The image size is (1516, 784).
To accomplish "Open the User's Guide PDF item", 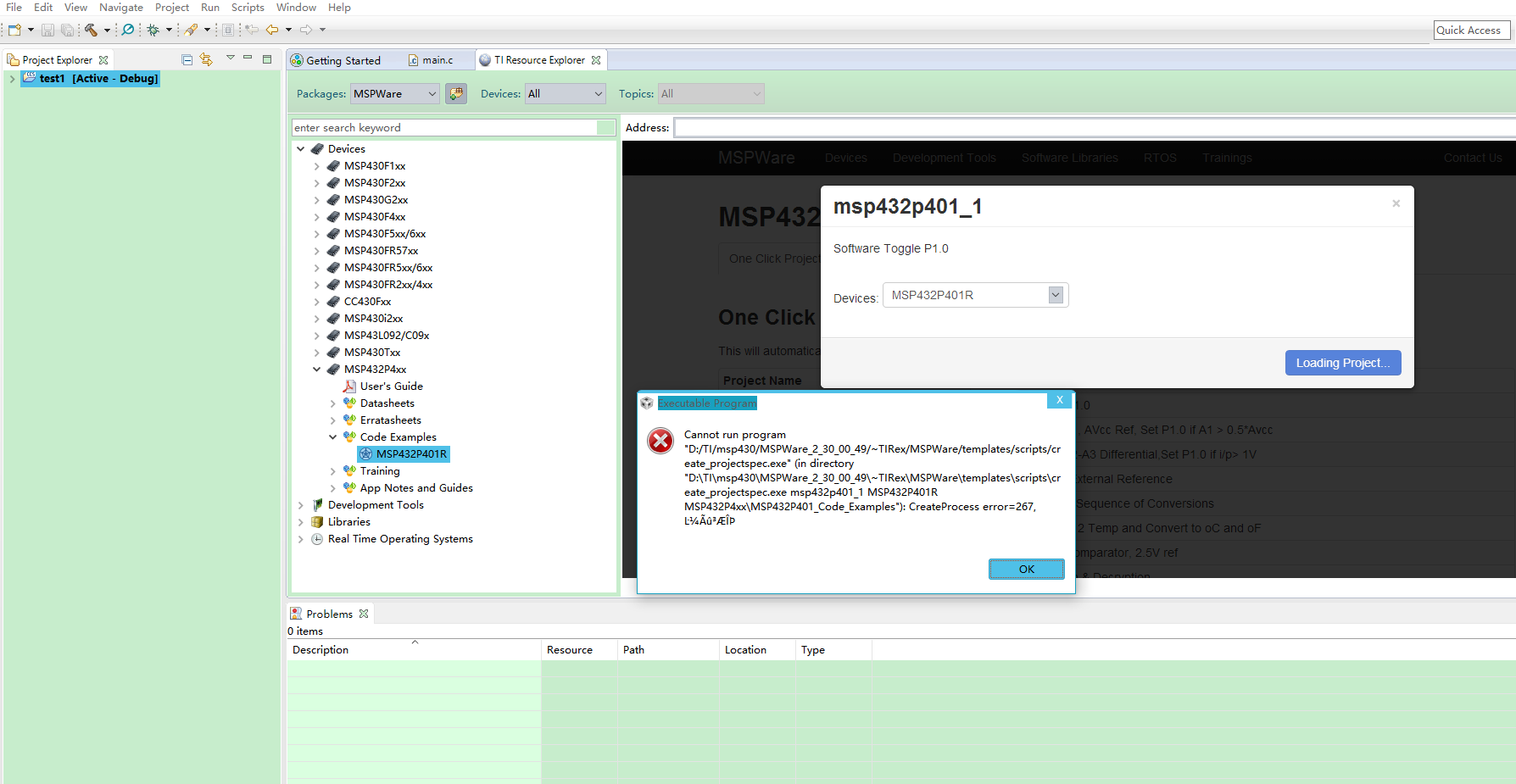I will (x=391, y=386).
